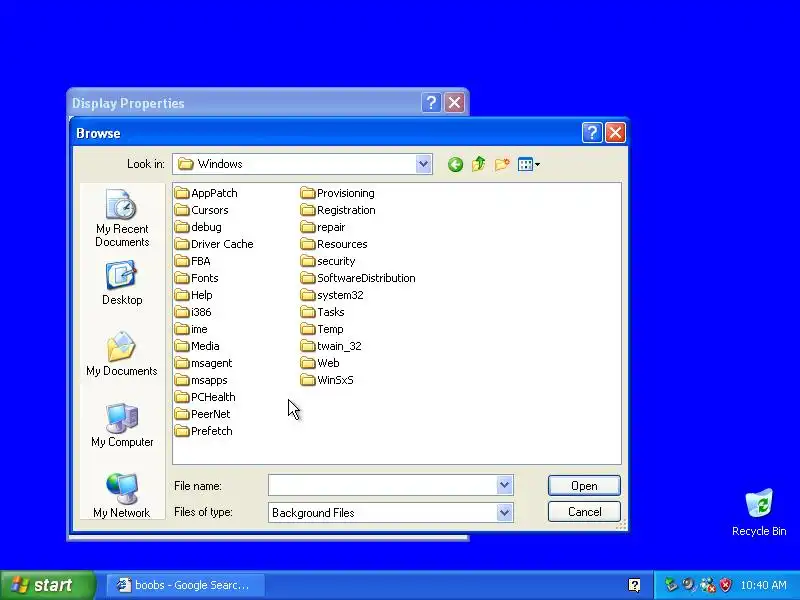800x600 pixels.
Task: Select the repair folder
Action: (x=323, y=227)
